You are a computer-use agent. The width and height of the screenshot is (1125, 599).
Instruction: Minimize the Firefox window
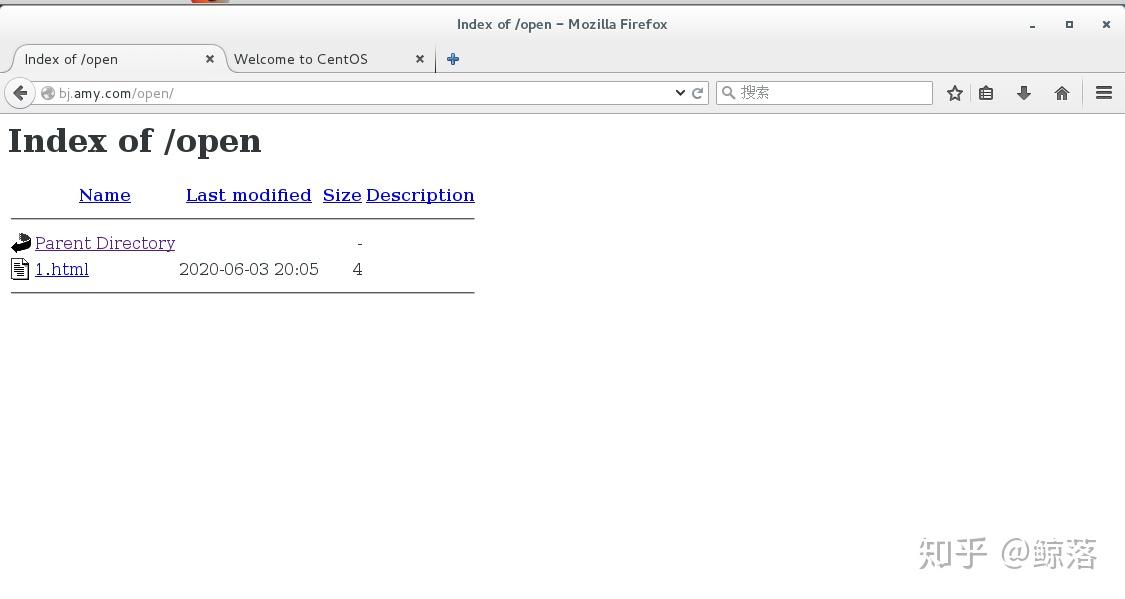pyautogui.click(x=1032, y=25)
